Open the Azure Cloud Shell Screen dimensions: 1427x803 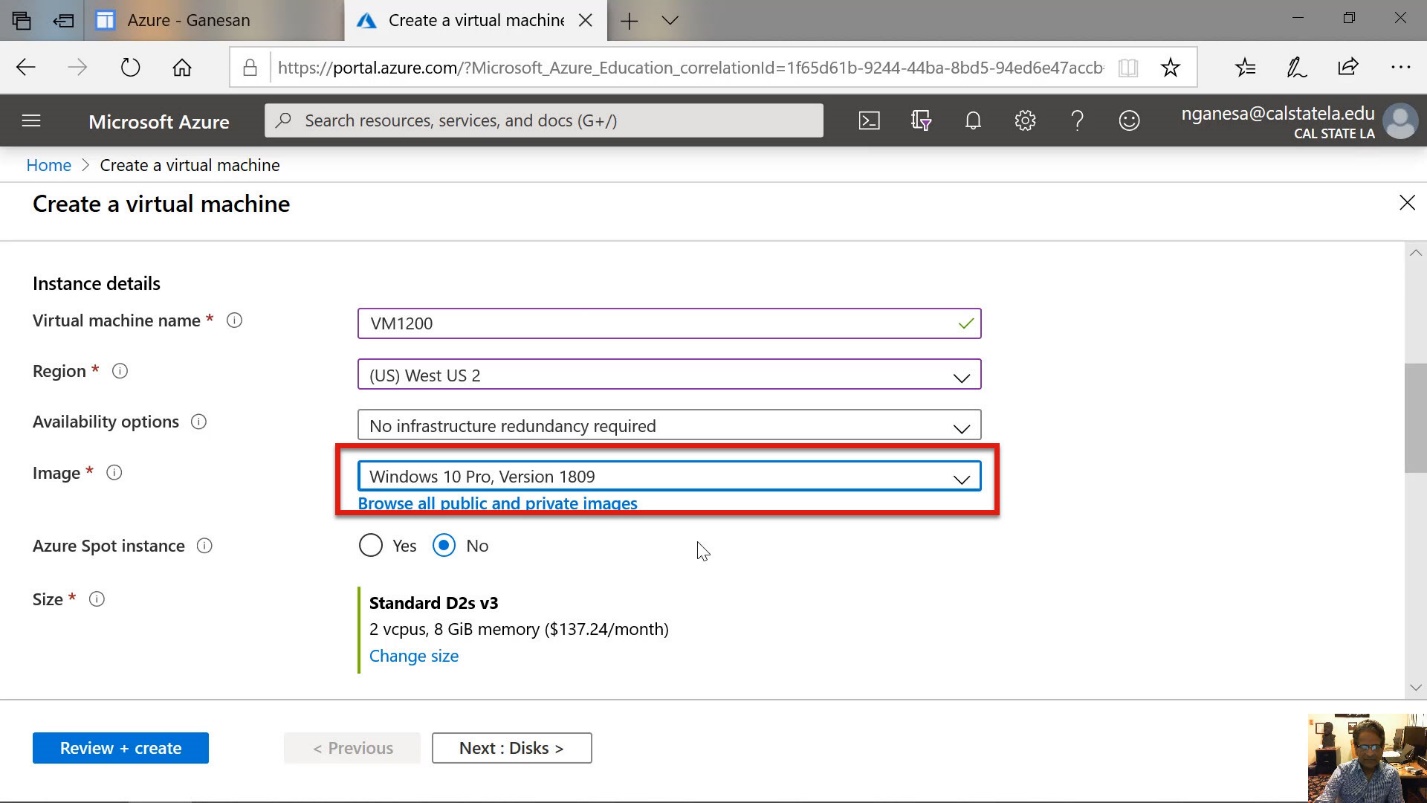(x=868, y=120)
